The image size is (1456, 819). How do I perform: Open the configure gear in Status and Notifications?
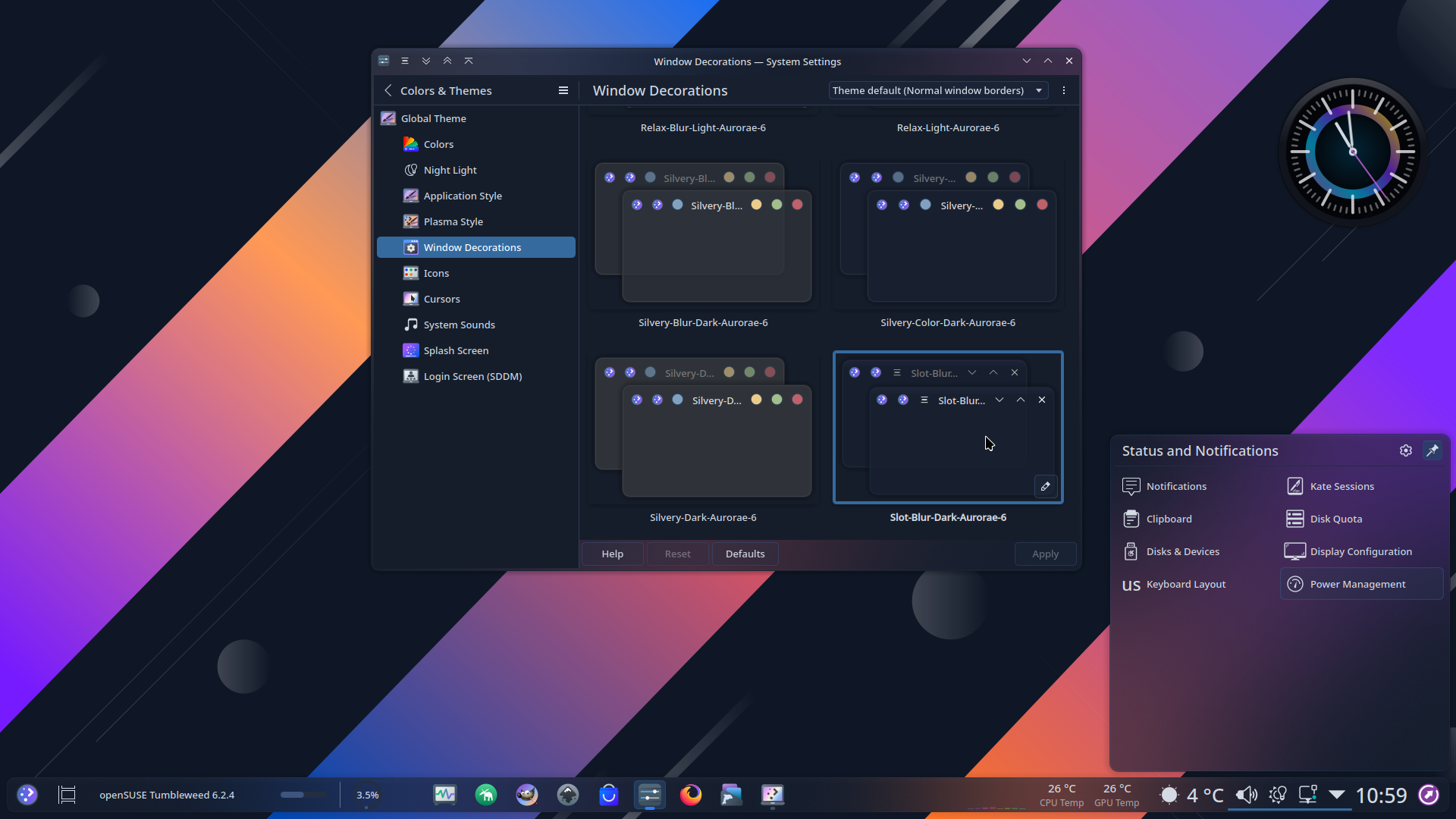point(1406,450)
